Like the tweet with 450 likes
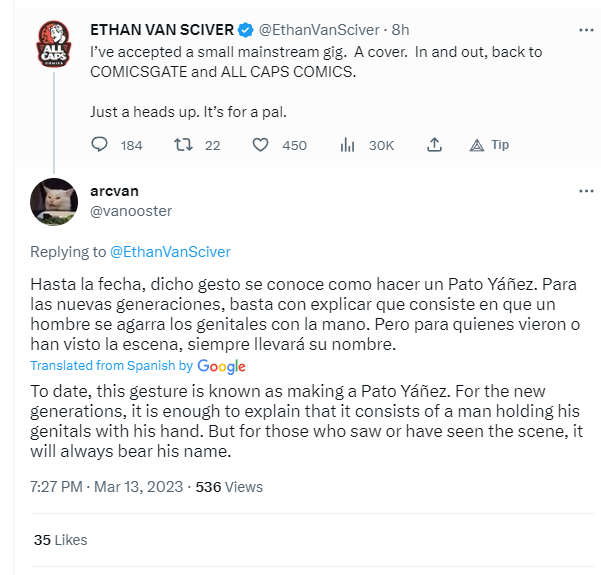The height and width of the screenshot is (575, 601). tap(260, 145)
